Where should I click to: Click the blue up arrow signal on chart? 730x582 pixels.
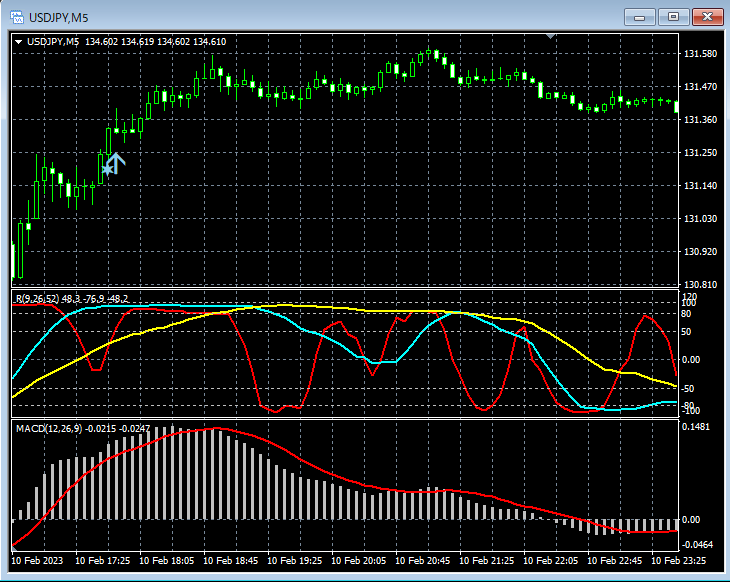116,163
